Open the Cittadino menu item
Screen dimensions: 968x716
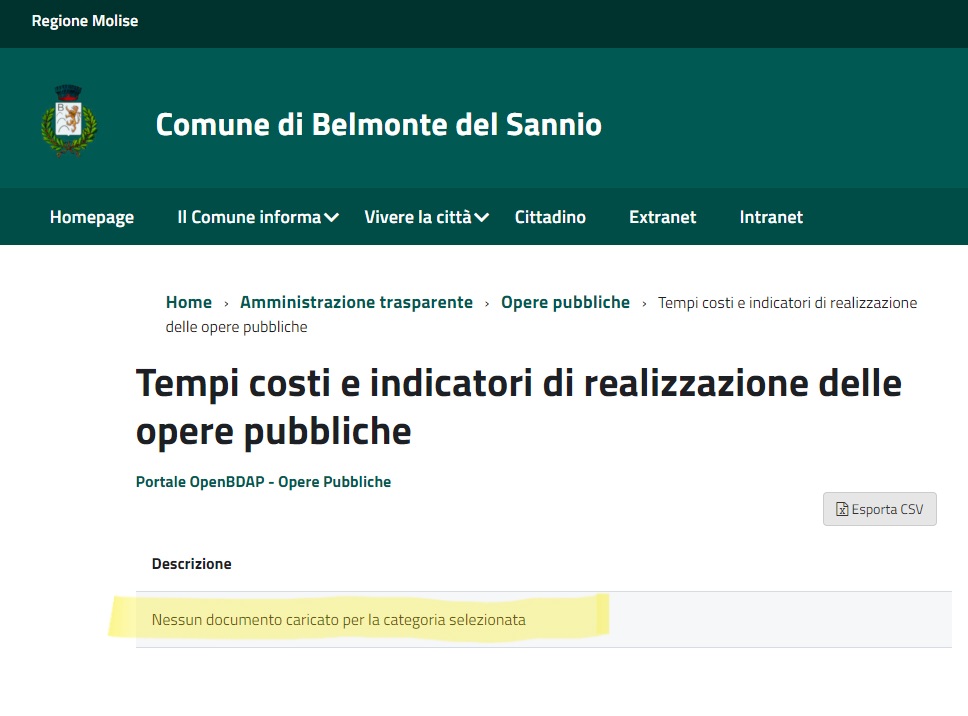[550, 217]
